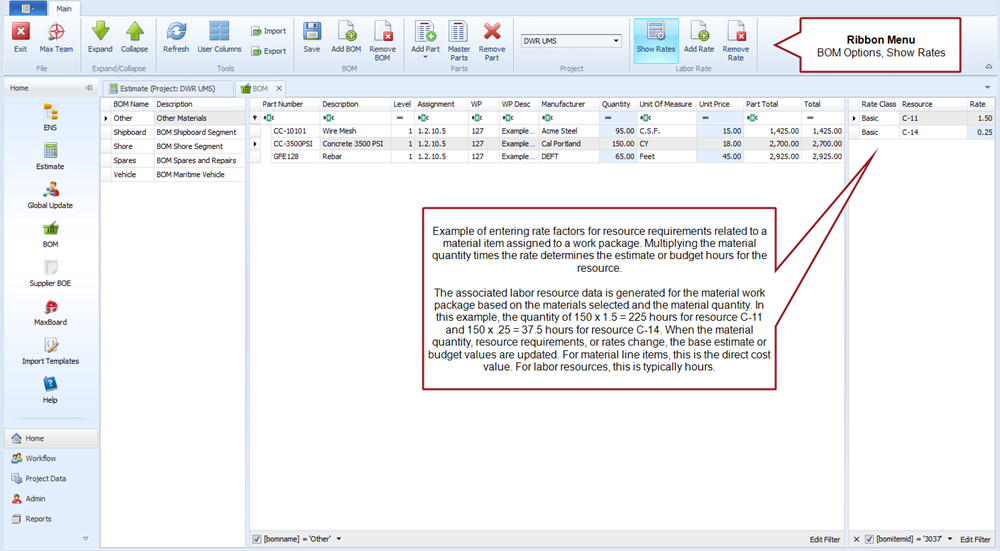The height and width of the screenshot is (551, 1000).
Task: Open Supplier BOE in navigation panel
Action: [50, 272]
